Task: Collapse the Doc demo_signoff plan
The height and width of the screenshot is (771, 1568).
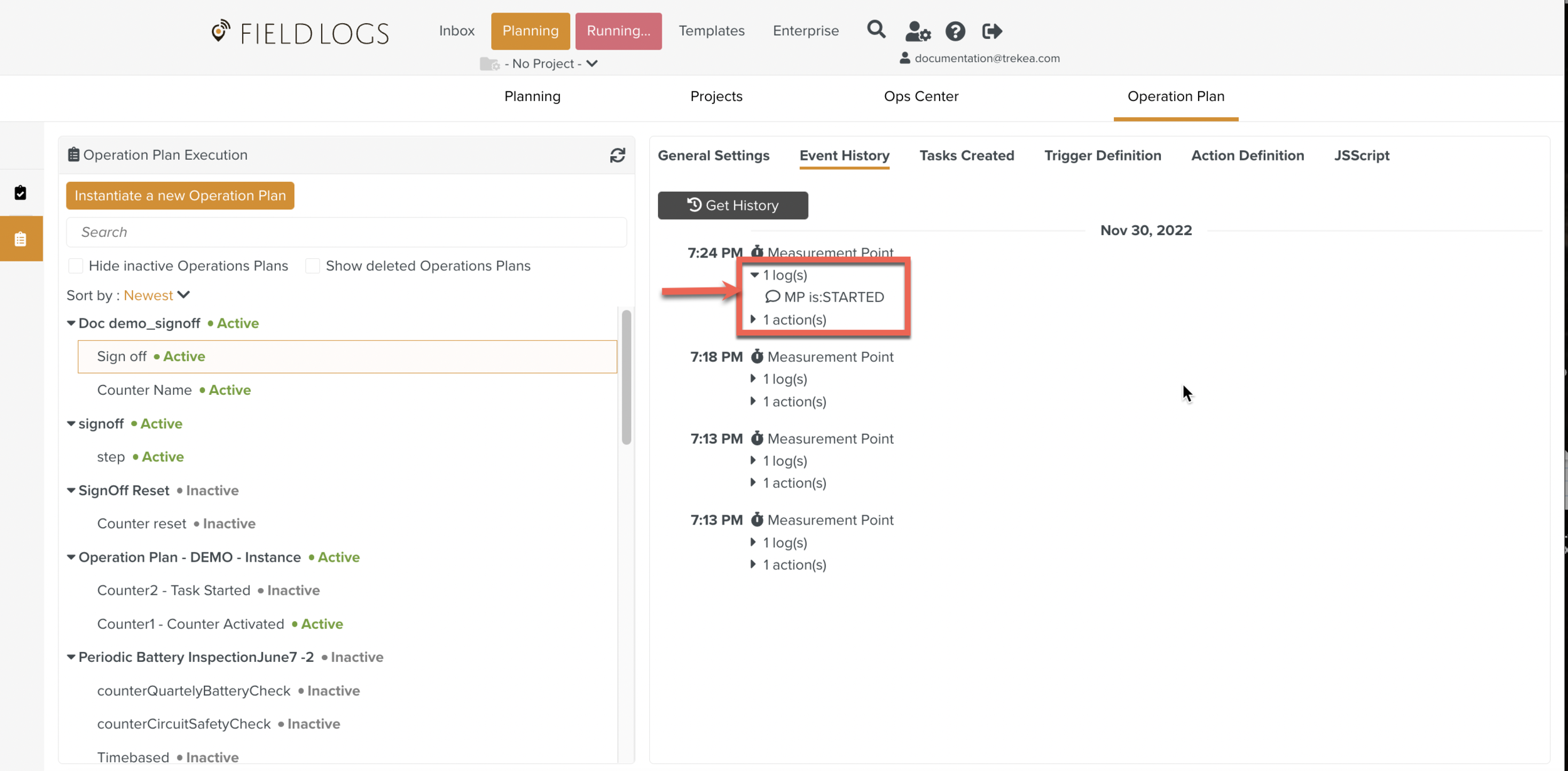Action: point(71,323)
